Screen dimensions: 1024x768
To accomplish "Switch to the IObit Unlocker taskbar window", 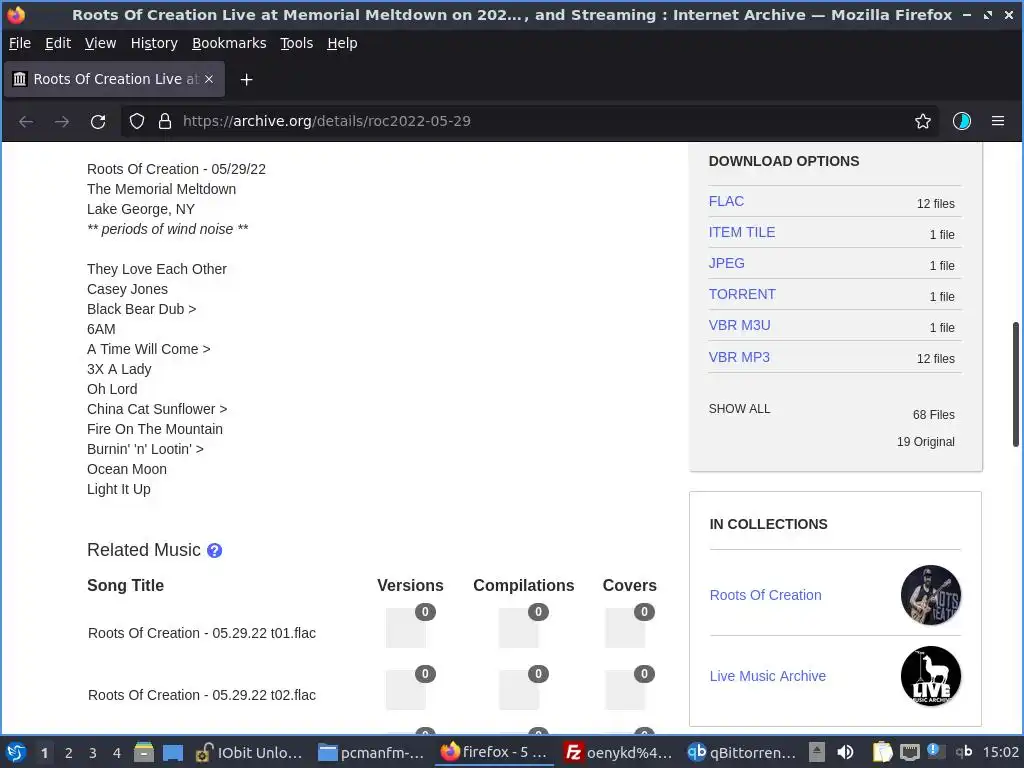I will coord(249,753).
